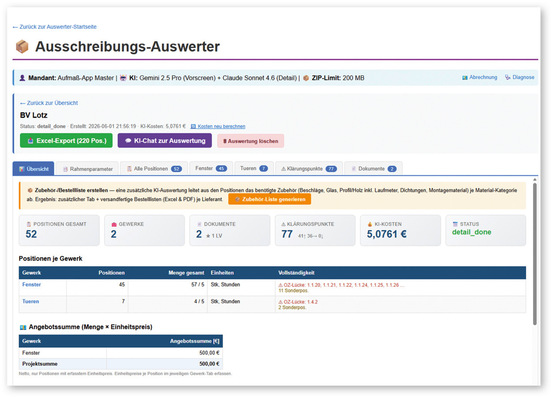Screen dimensions: 553x398
Task: Click the Fenster tab badge 45
Action: 221,169
